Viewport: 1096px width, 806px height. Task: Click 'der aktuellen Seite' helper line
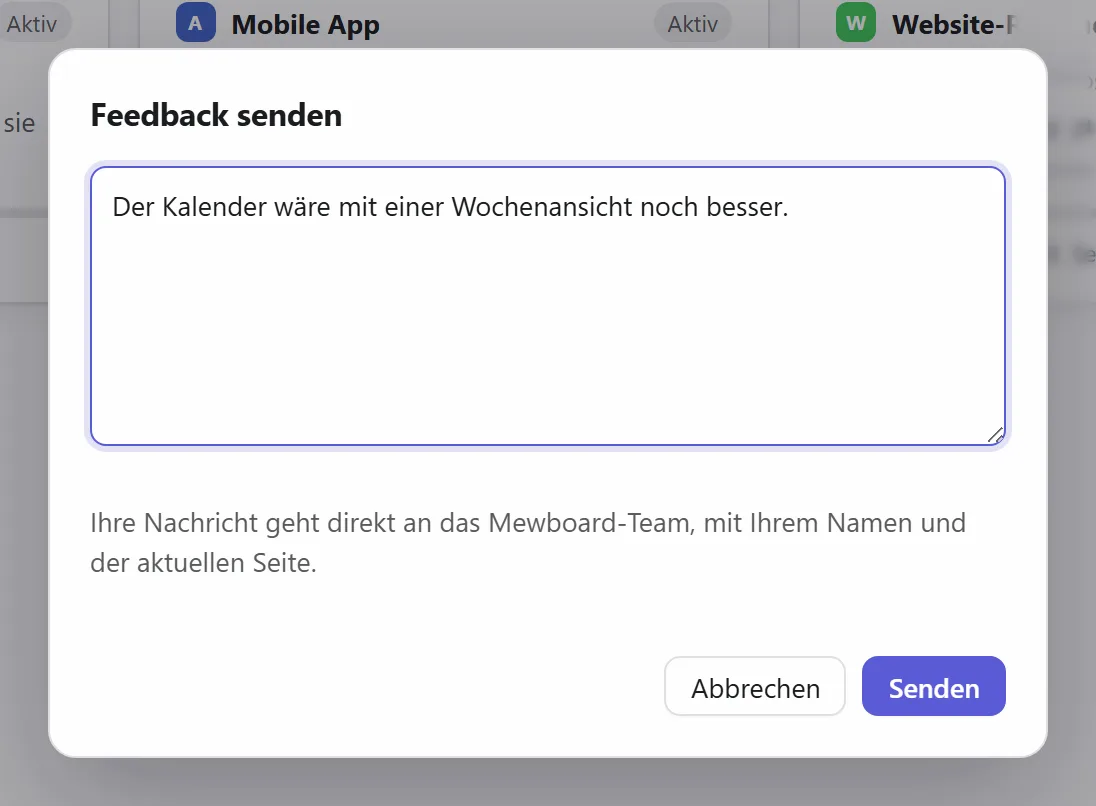[203, 563]
